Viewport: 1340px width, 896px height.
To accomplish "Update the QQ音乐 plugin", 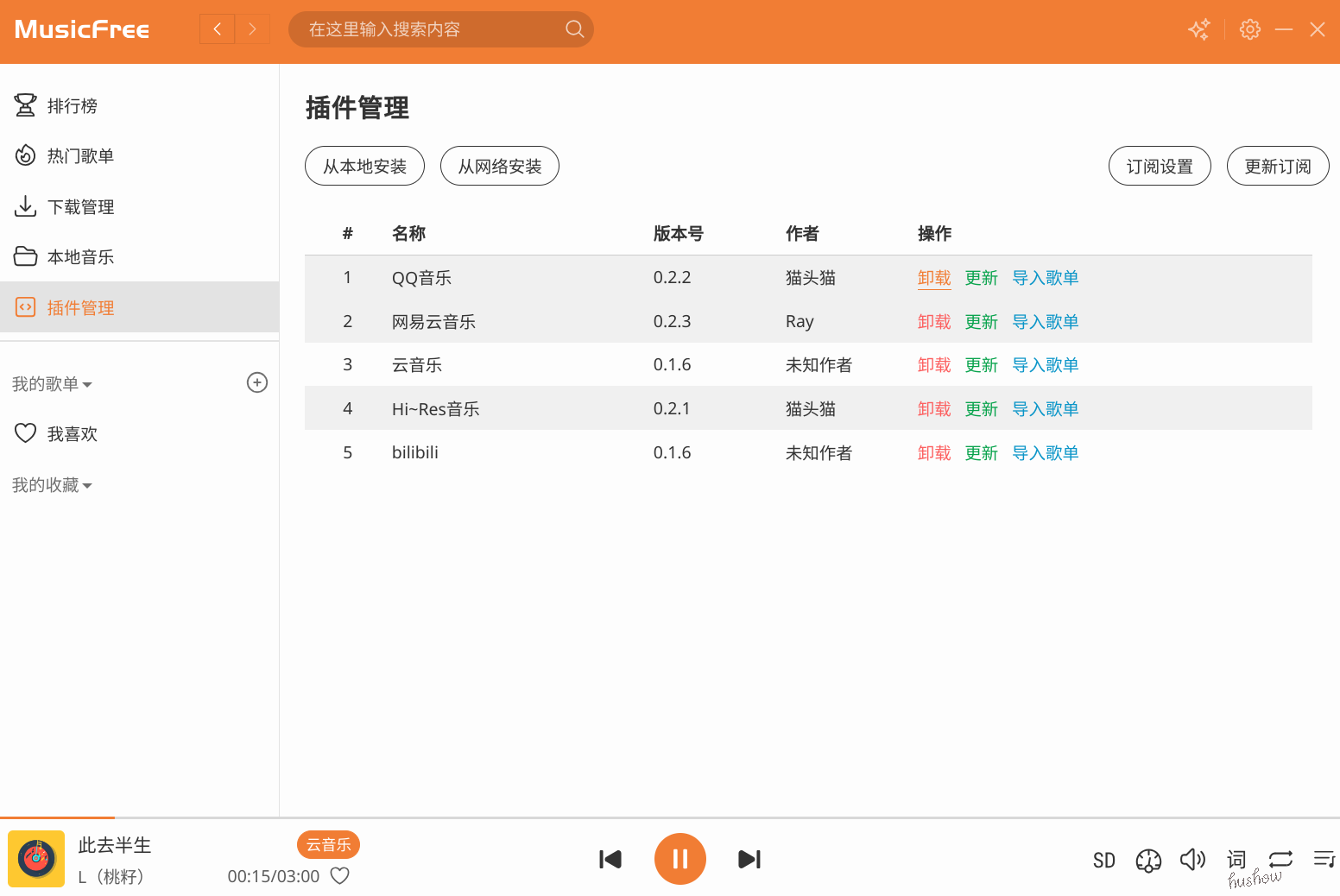I will [982, 278].
